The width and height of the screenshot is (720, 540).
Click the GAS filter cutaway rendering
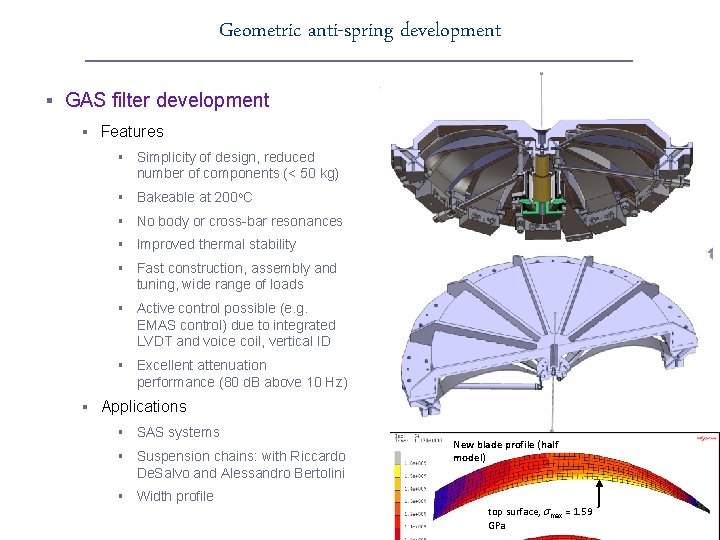click(542, 156)
